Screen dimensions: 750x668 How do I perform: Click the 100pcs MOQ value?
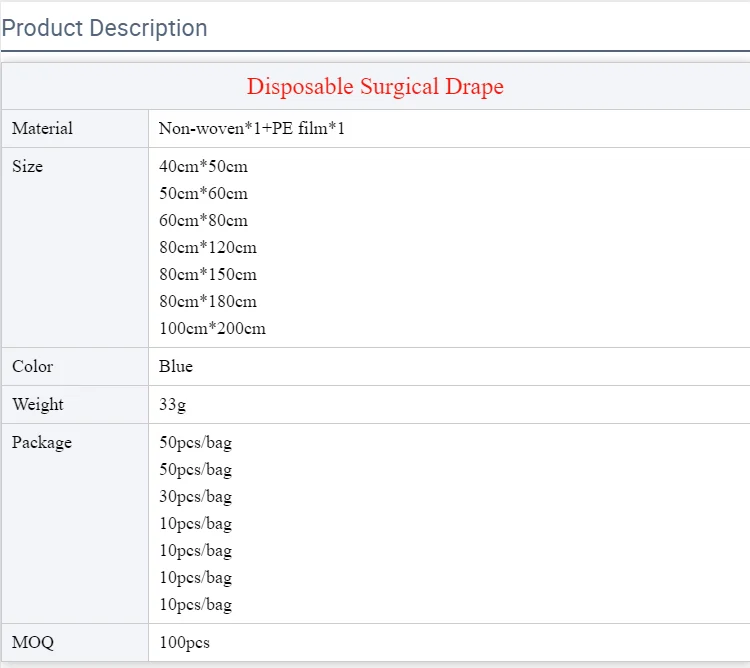184,643
